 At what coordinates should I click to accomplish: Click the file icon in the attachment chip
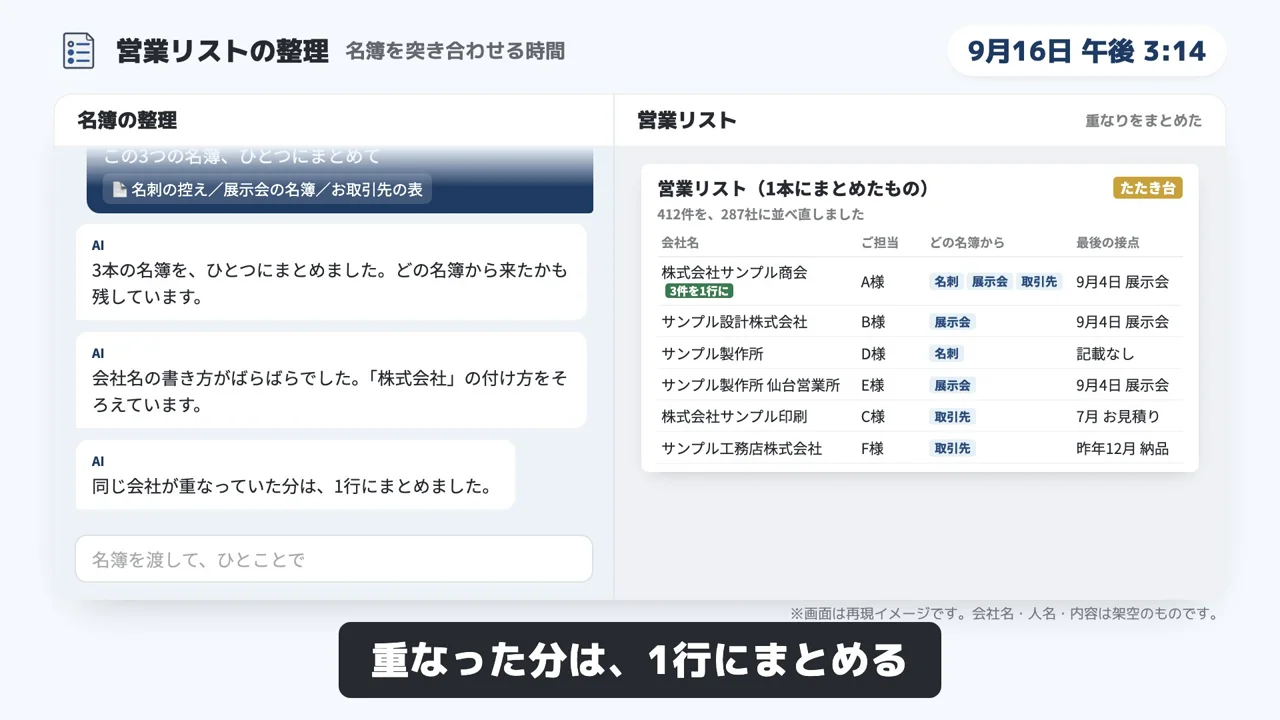pos(119,189)
